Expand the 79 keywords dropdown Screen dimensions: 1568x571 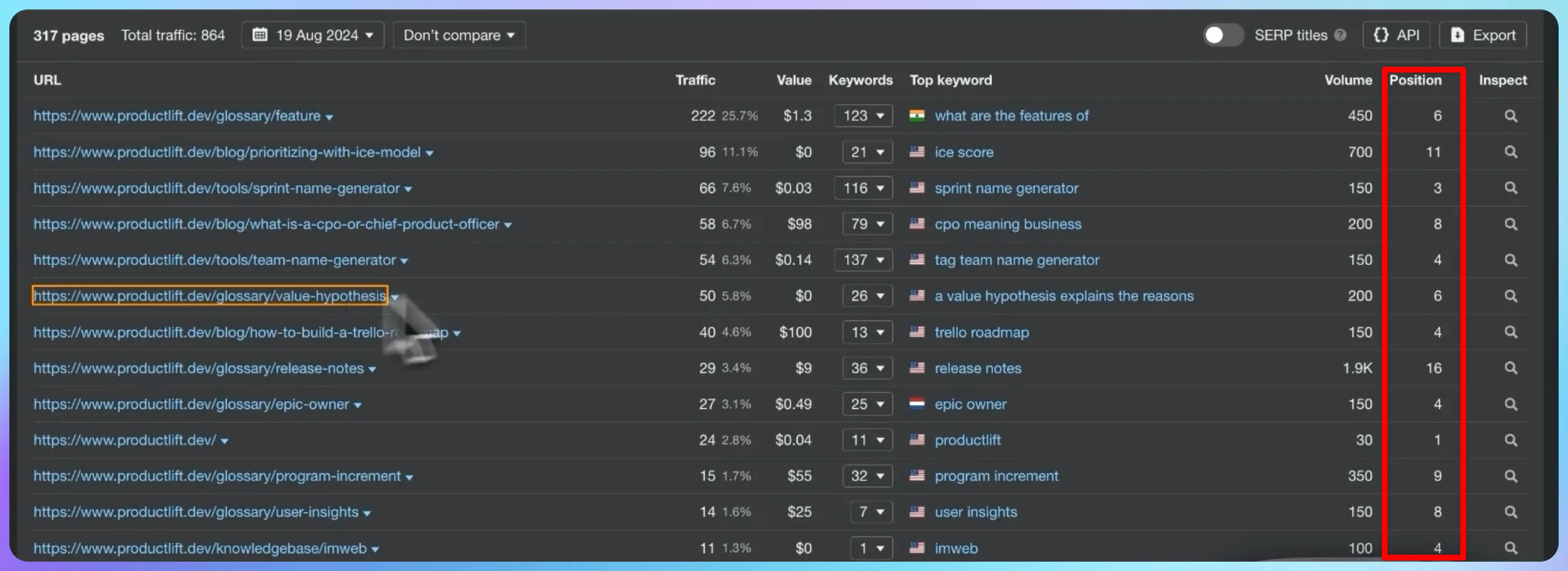pos(867,224)
